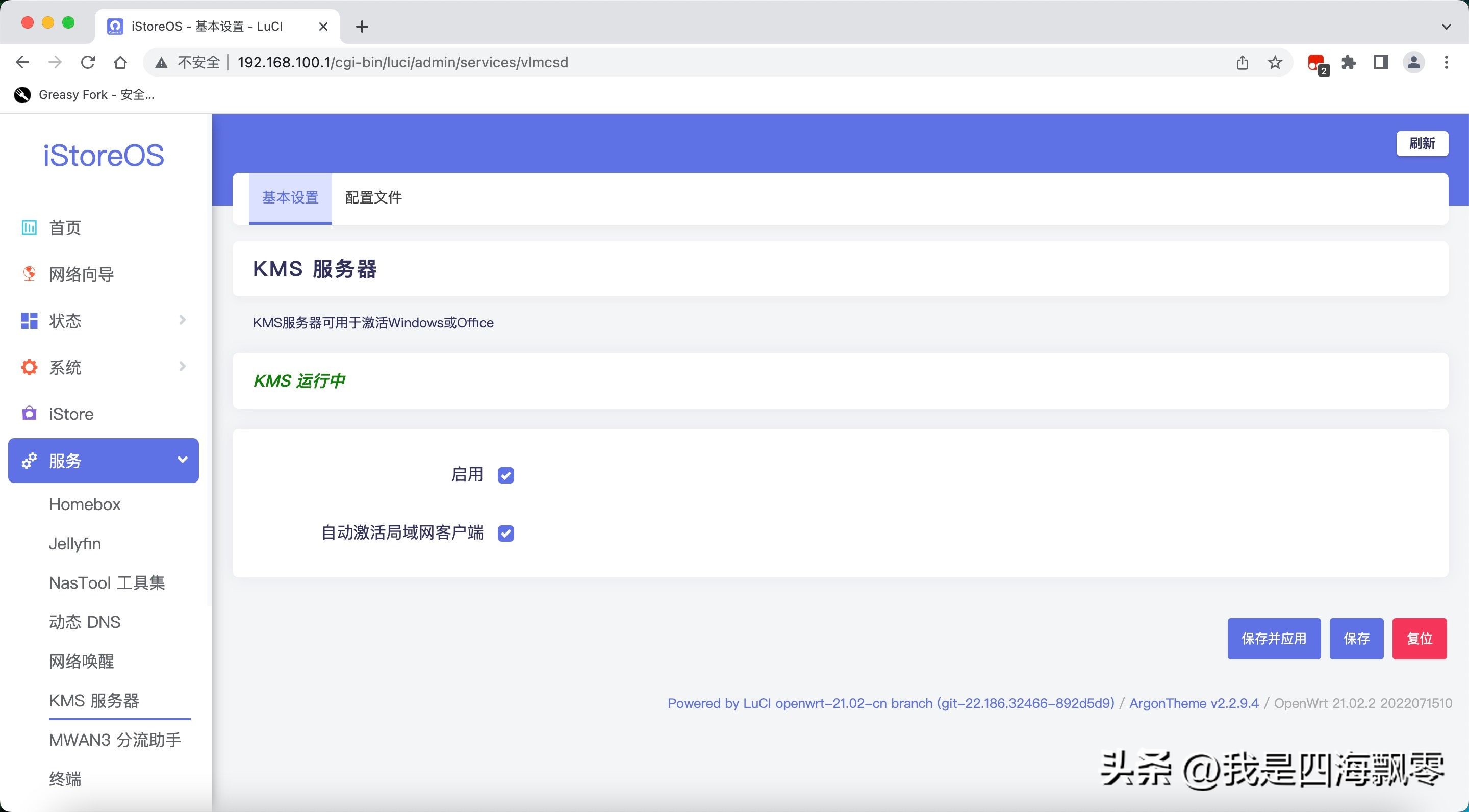The width and height of the screenshot is (1469, 812).
Task: Bookmark this page with the star icon
Action: coord(1275,62)
